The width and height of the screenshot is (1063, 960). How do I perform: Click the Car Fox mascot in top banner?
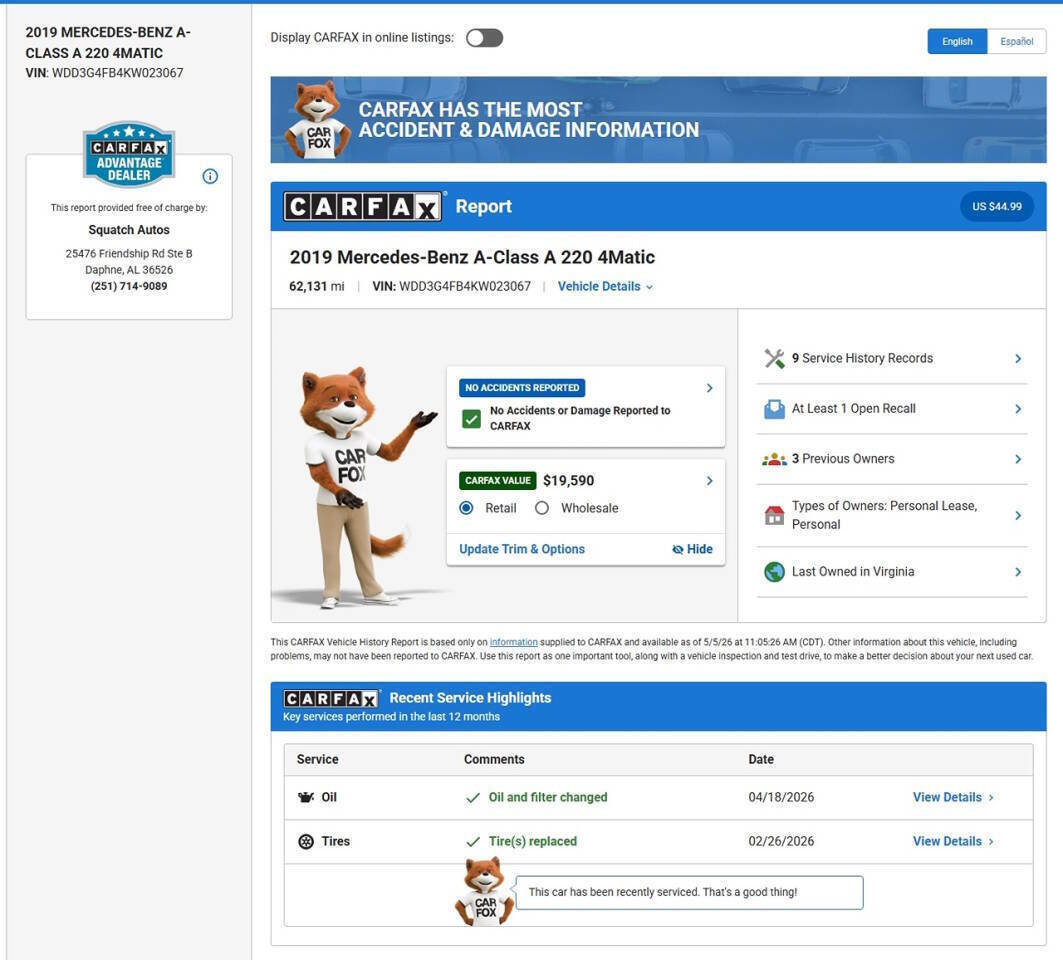[x=317, y=121]
